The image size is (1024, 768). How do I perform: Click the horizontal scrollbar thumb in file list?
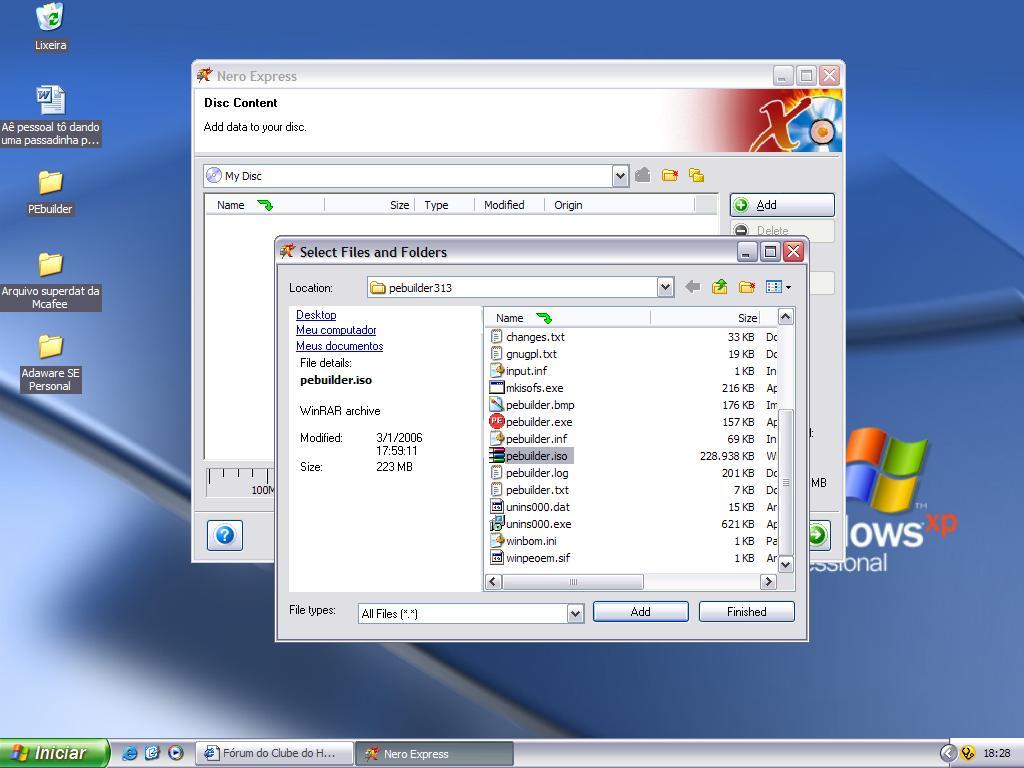click(573, 581)
